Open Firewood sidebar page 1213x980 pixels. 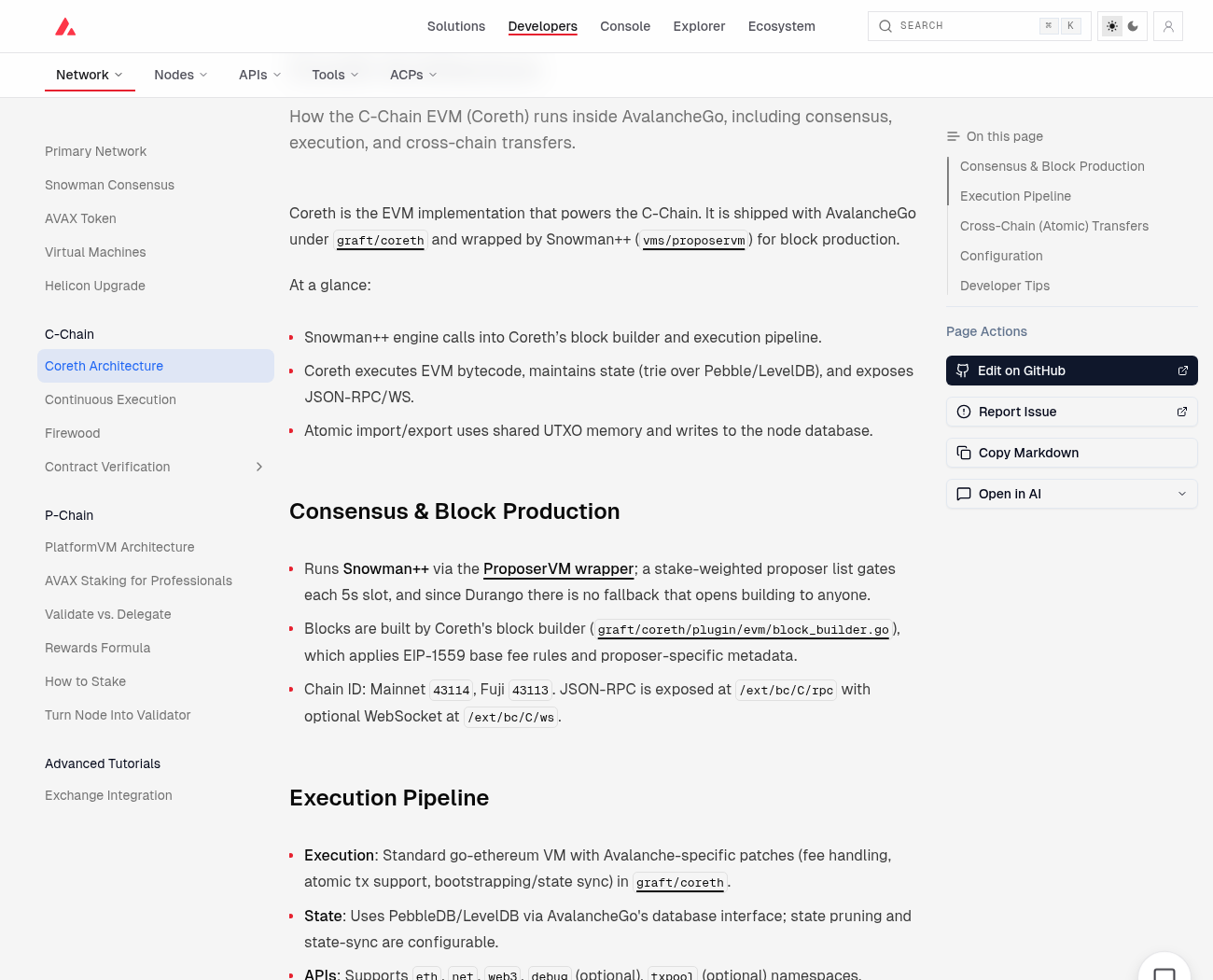[x=73, y=433]
